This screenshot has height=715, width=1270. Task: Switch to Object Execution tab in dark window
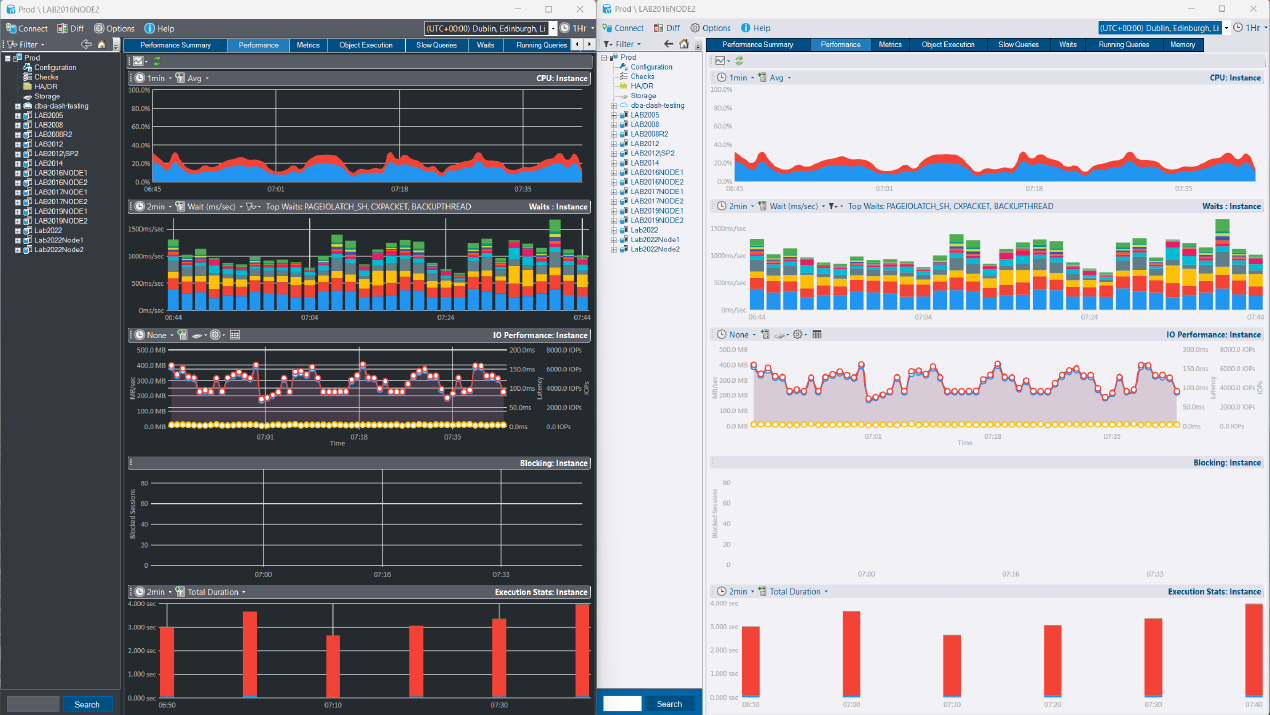pos(366,45)
